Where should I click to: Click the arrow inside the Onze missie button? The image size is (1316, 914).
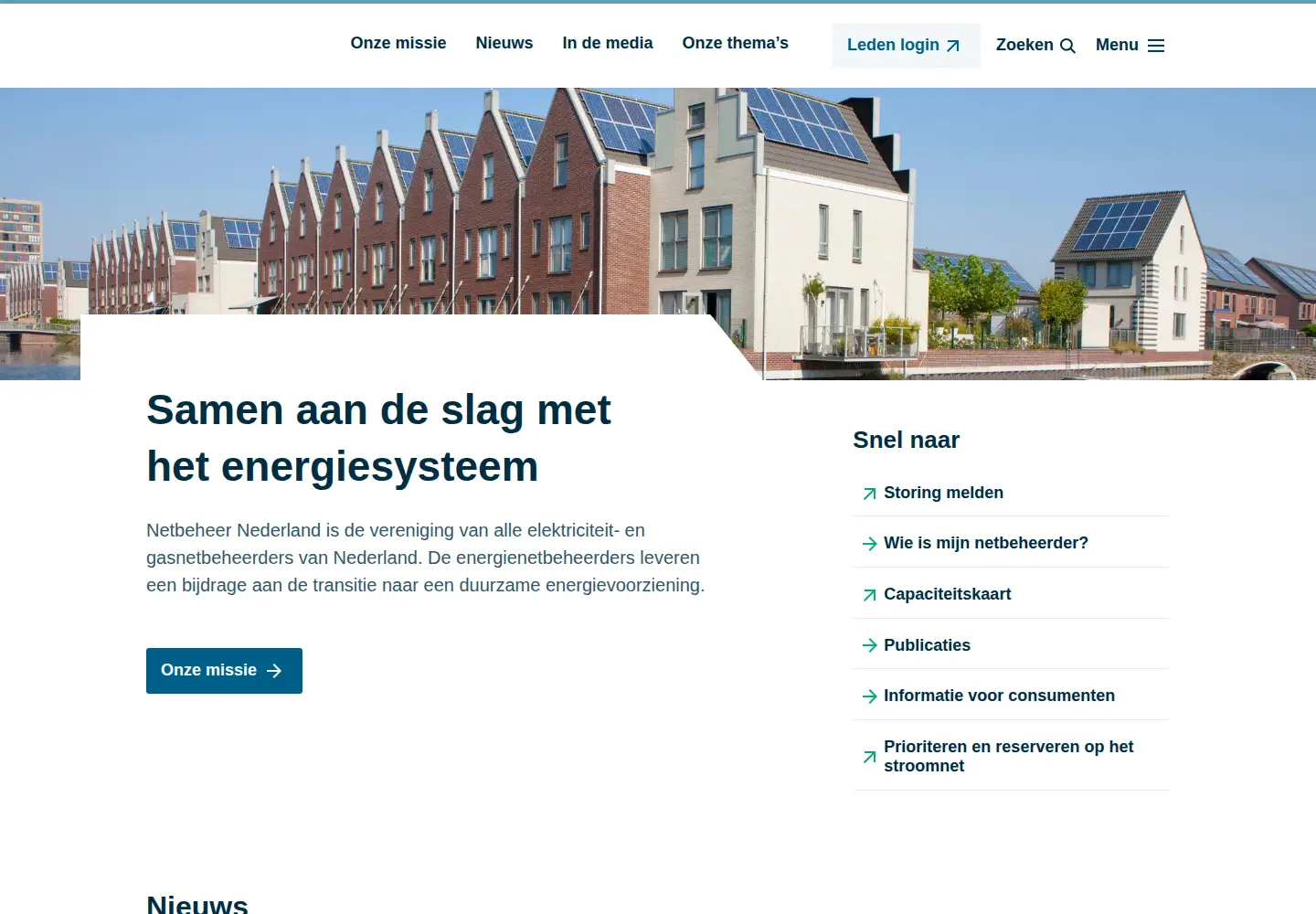[274, 671]
